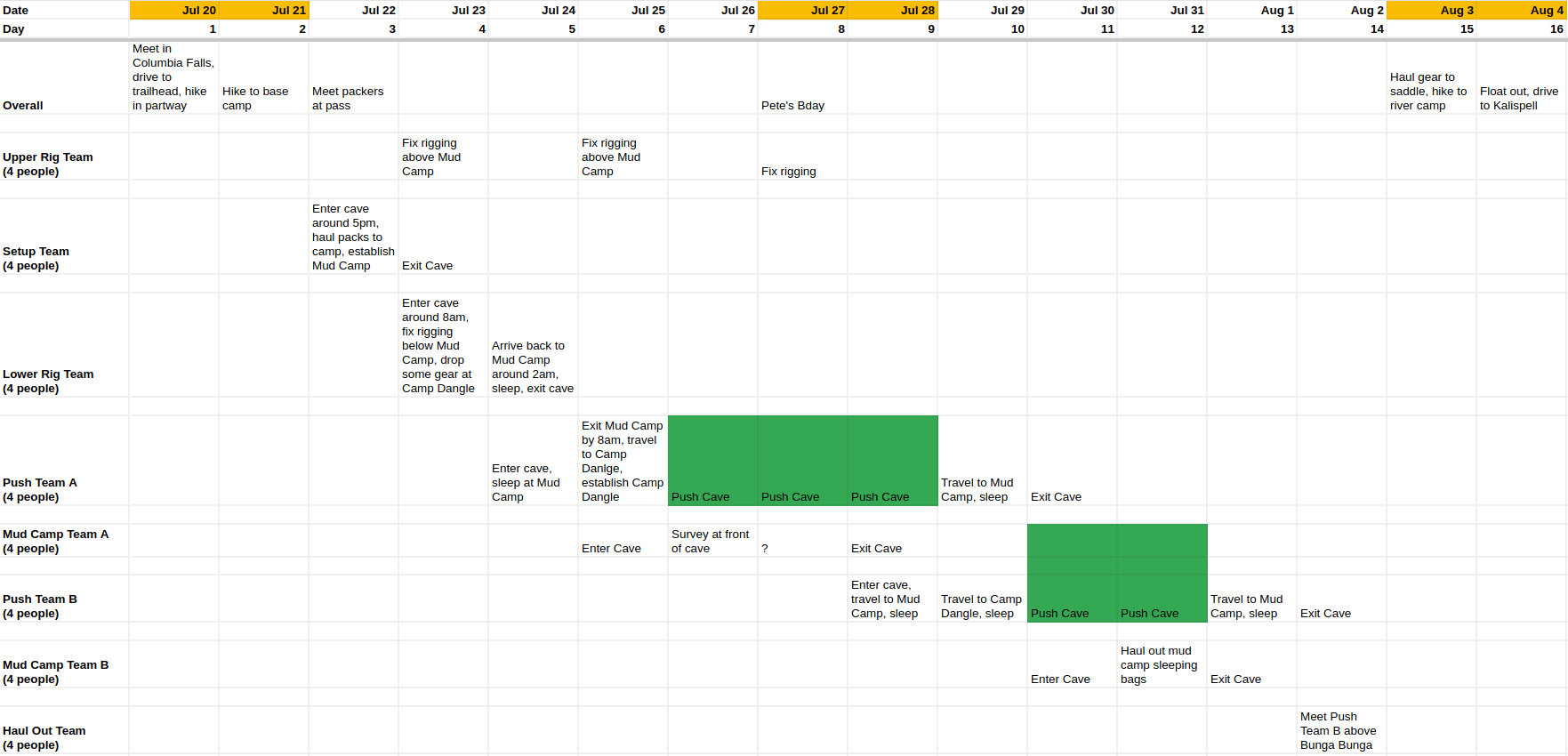Click the 'Jul 31' date header
Image resolution: width=1568 pixels, height=756 pixels.
click(x=1162, y=10)
